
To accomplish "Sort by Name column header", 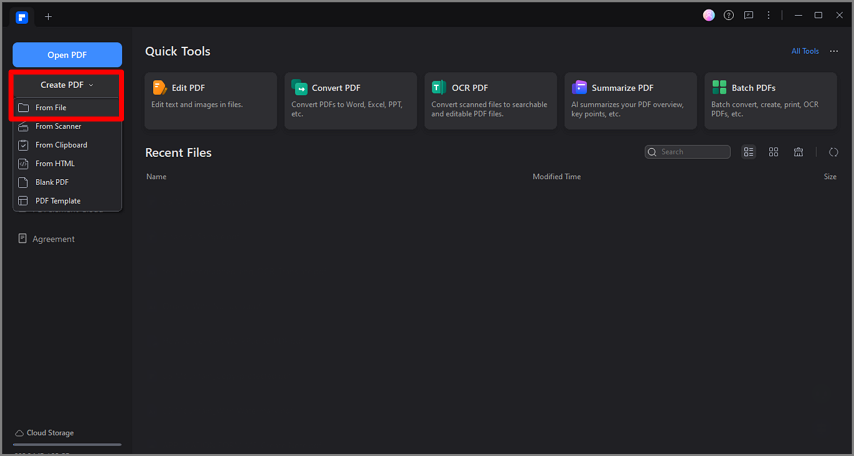I will (x=156, y=177).
